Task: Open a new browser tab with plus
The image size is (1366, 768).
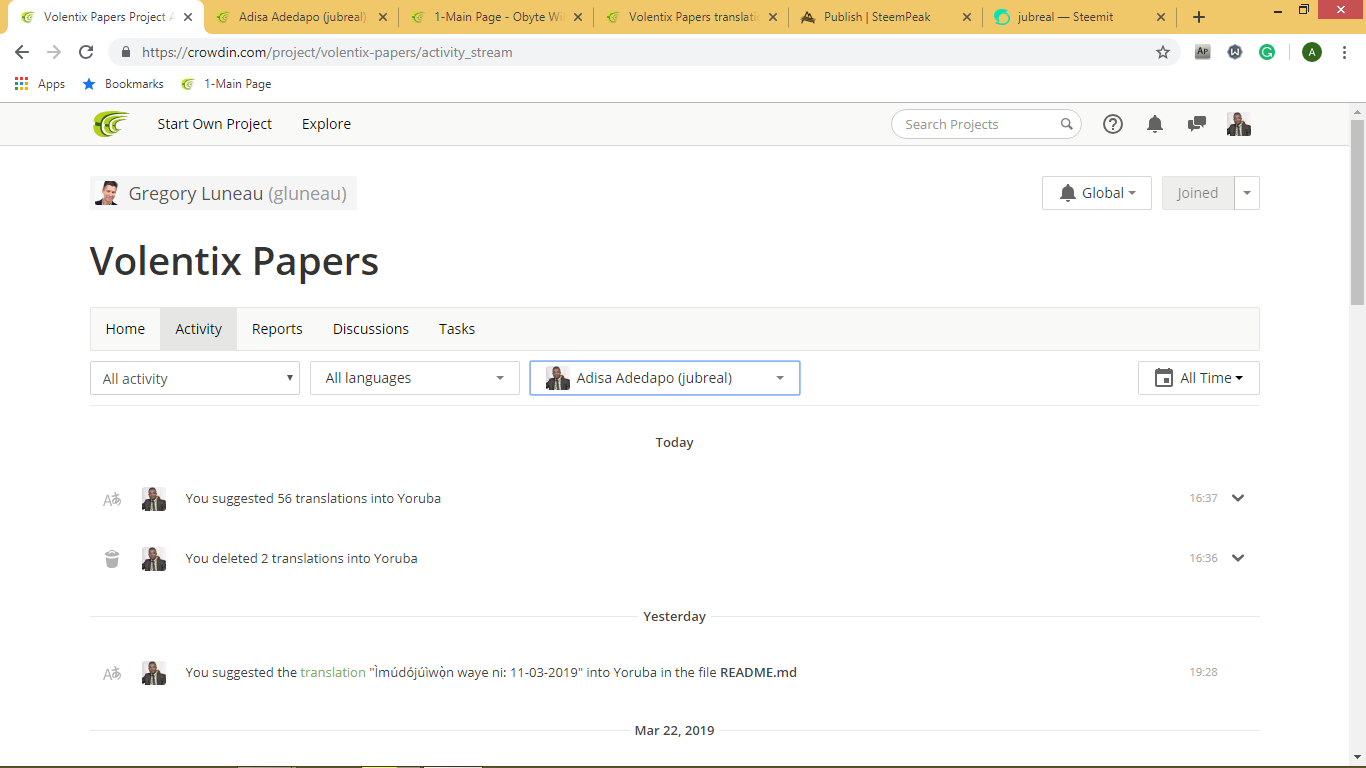Action: click(x=1199, y=17)
